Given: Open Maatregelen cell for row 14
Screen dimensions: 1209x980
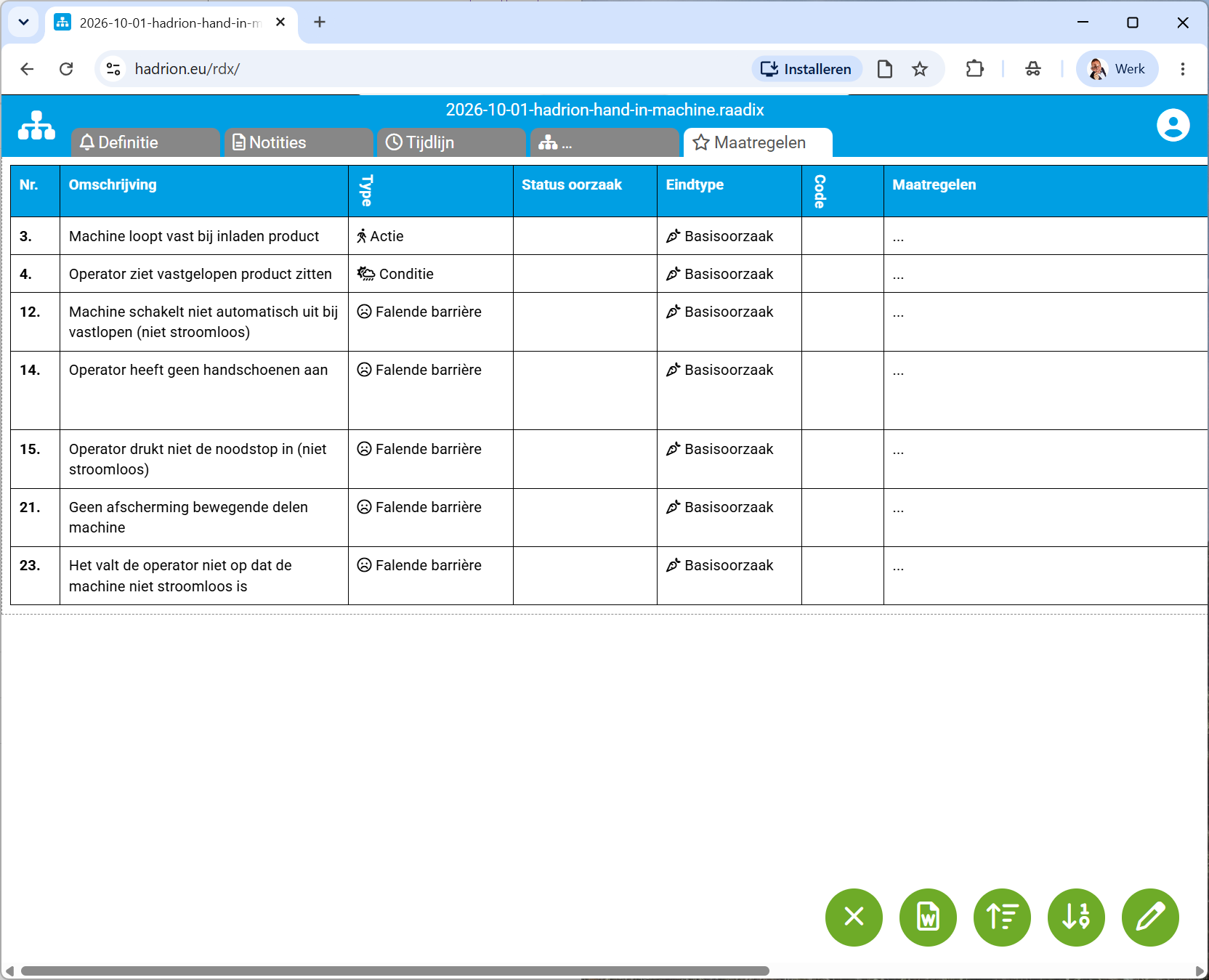Looking at the screenshot, I should pyautogui.click(x=1046, y=391).
